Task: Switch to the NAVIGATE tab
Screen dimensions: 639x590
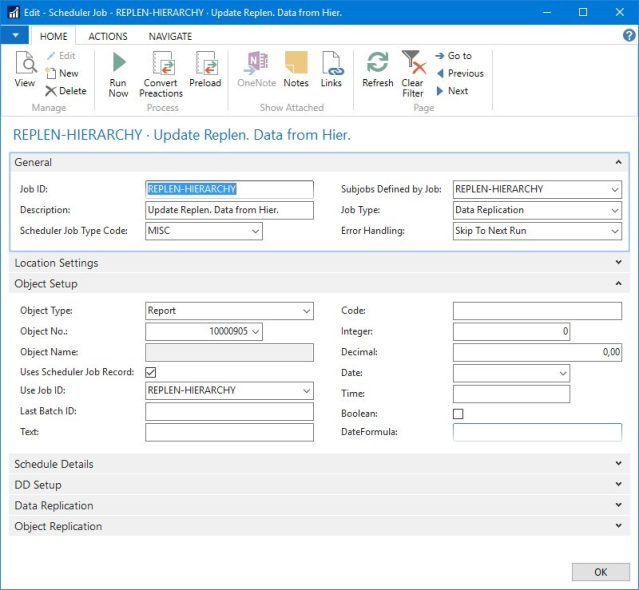Action: coord(171,36)
